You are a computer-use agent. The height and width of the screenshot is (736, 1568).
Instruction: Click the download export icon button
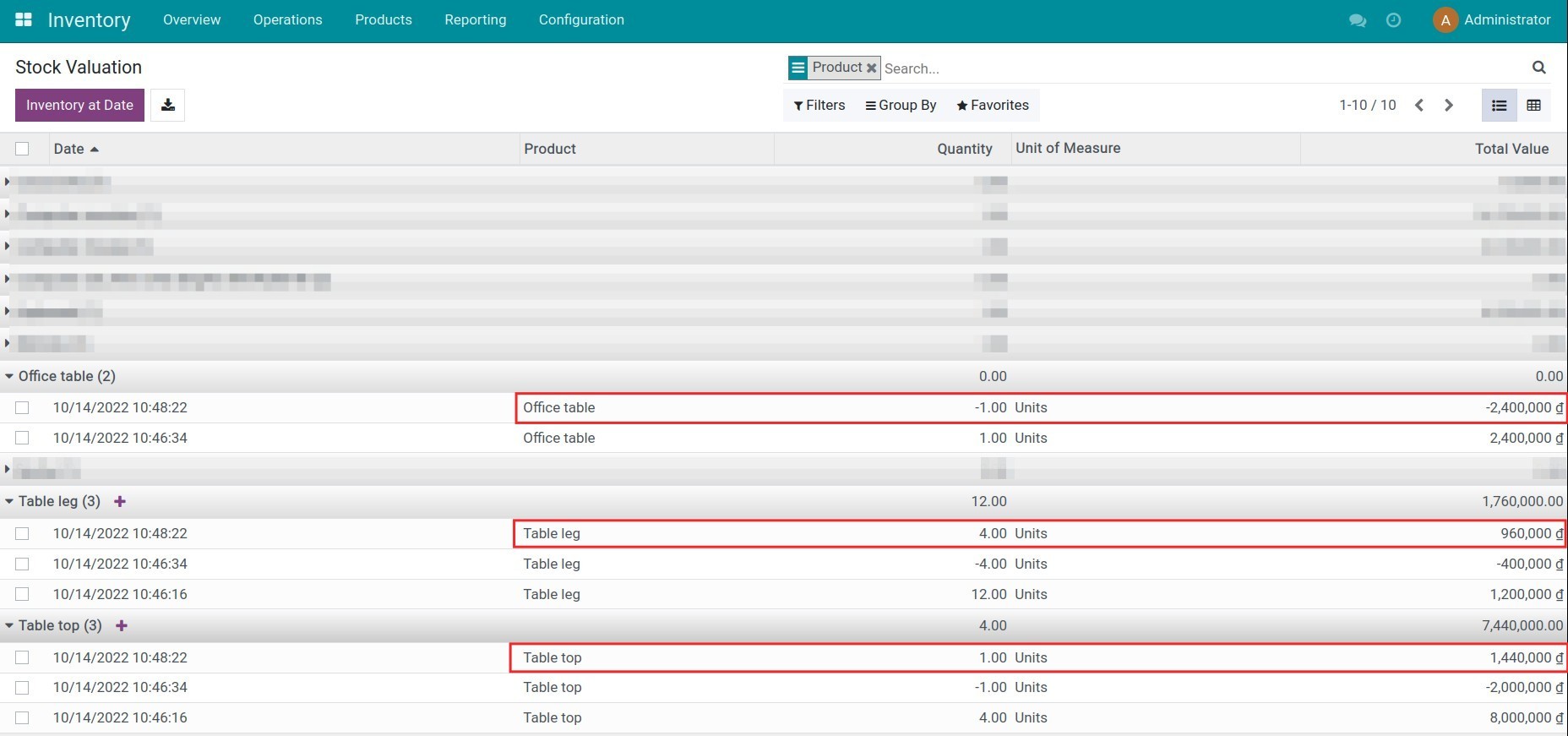(x=168, y=105)
